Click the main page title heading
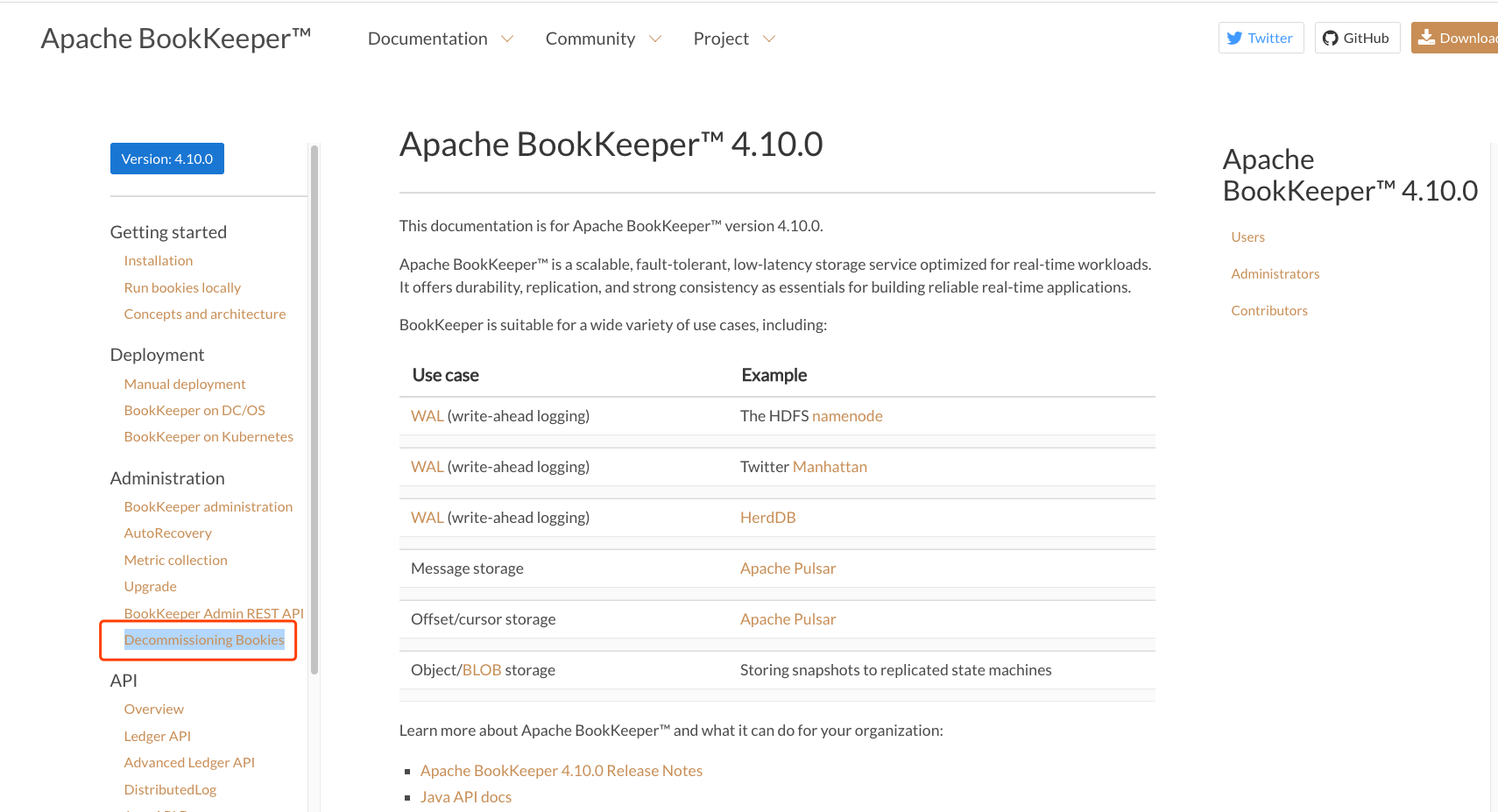The width and height of the screenshot is (1498, 812). click(x=611, y=145)
